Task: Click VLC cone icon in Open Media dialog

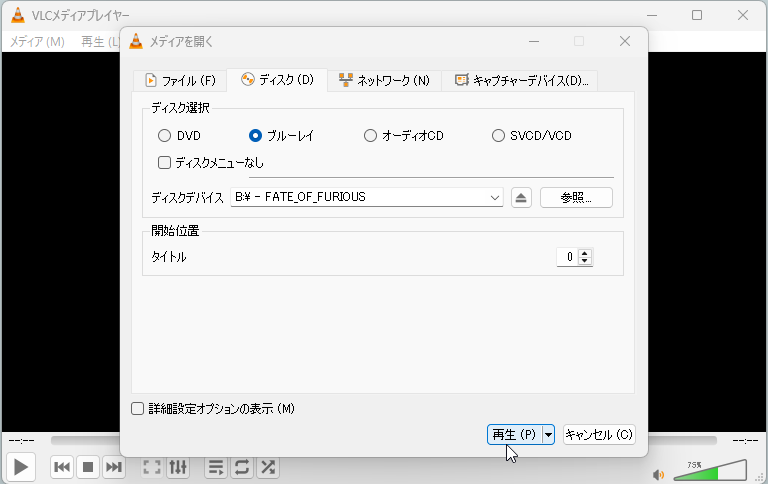Action: coord(136,42)
